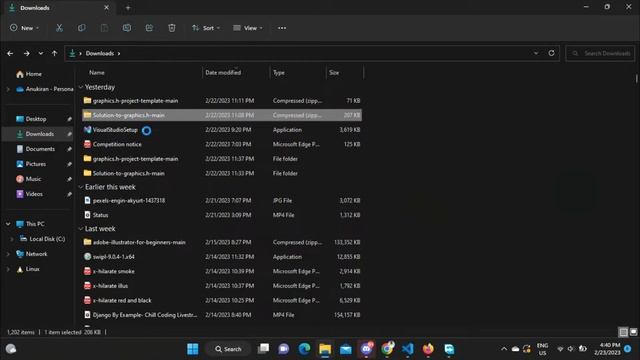Open Chrome from taskbar
640x360 pixels.
click(387, 349)
